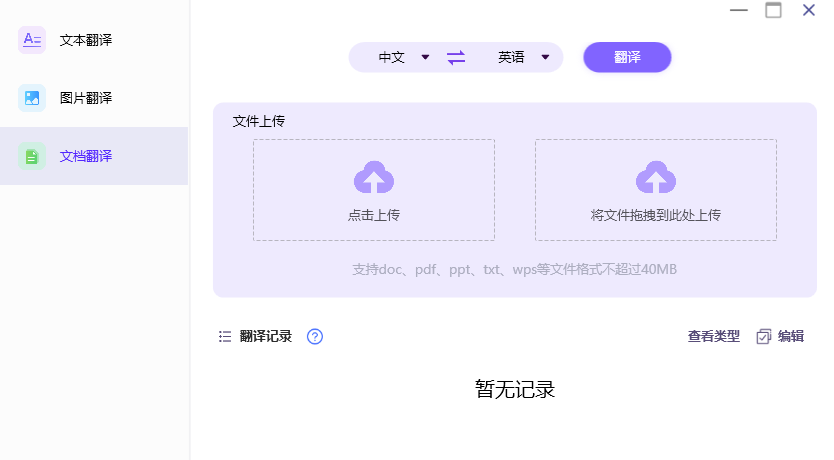Click the 将文件拖拽到此处上传 drop area
The height and width of the screenshot is (460, 834).
pyautogui.click(x=656, y=215)
